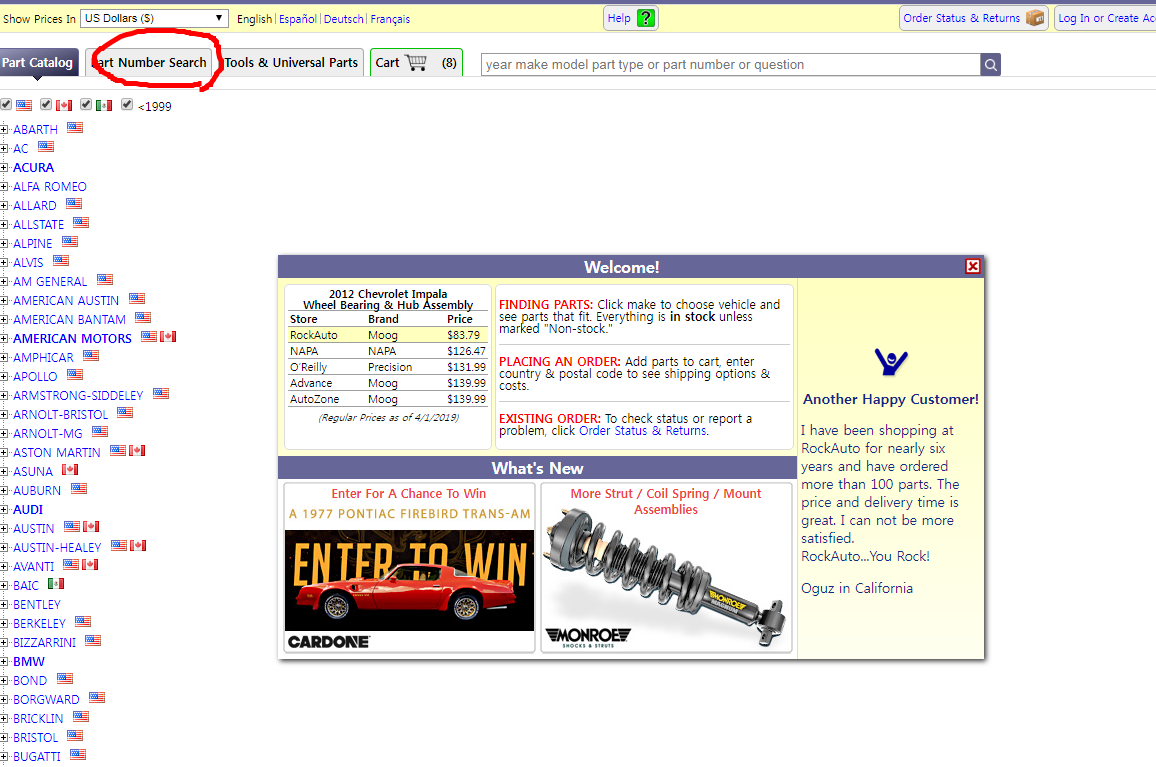Image resolution: width=1156 pixels, height=767 pixels.
Task: Select the ALPINE make
Action: (x=32, y=243)
